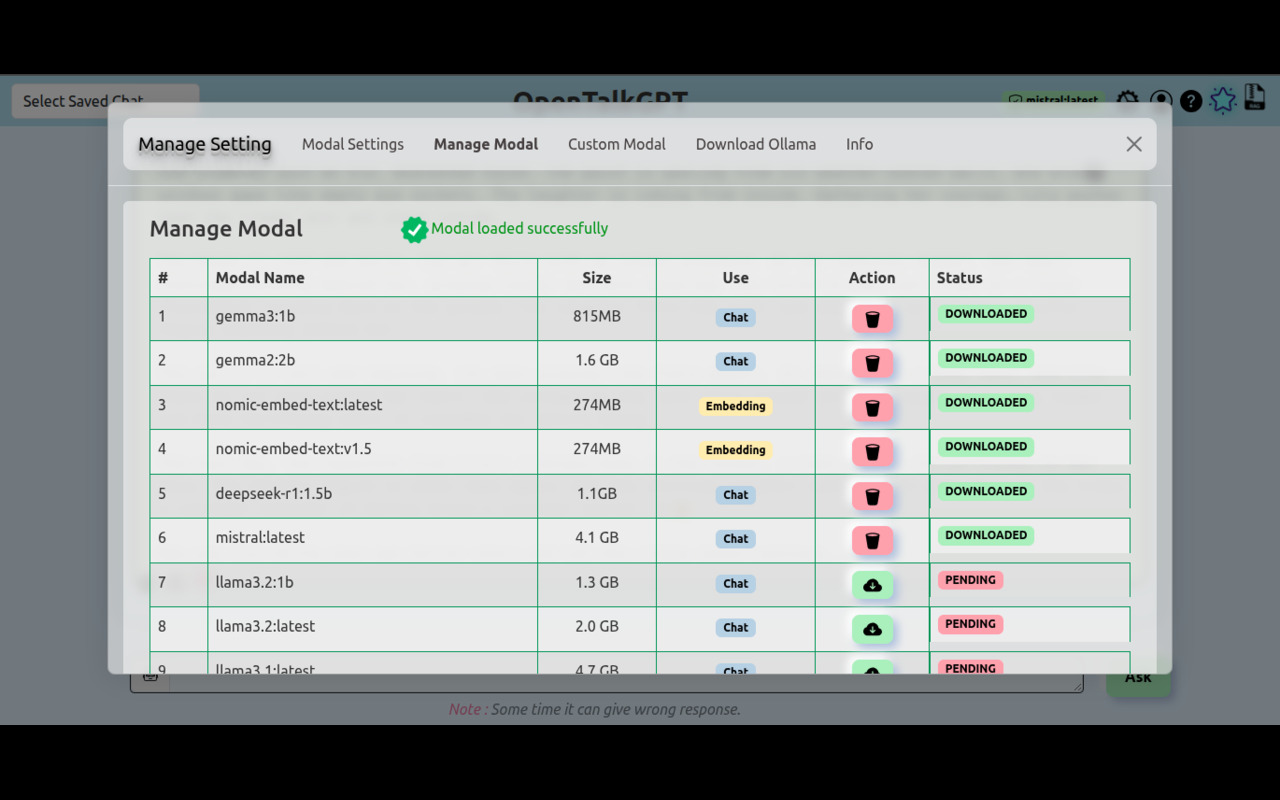Open the settings gear icon
The width and height of the screenshot is (1280, 800).
(x=1127, y=101)
